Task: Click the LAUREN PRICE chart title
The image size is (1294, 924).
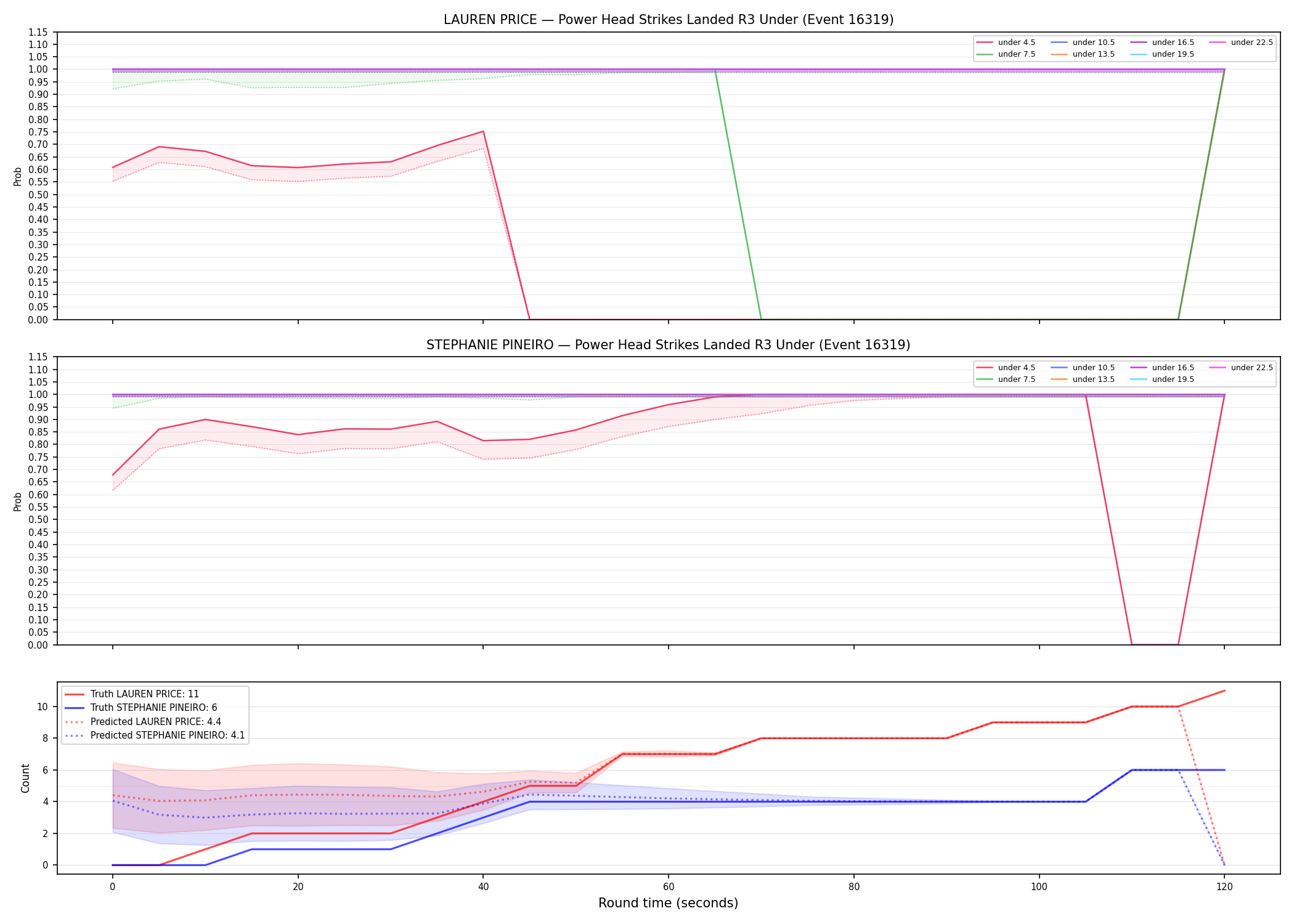Action: [669, 20]
